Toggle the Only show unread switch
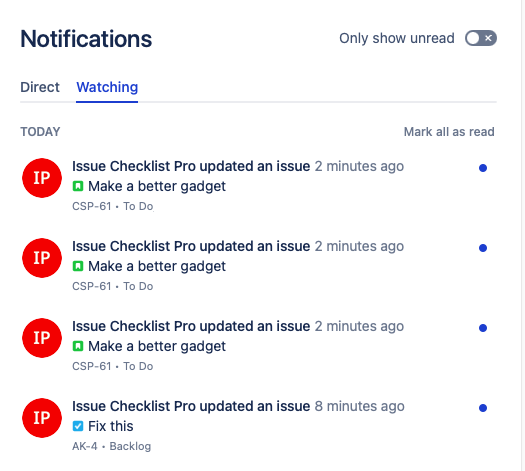 coord(480,38)
